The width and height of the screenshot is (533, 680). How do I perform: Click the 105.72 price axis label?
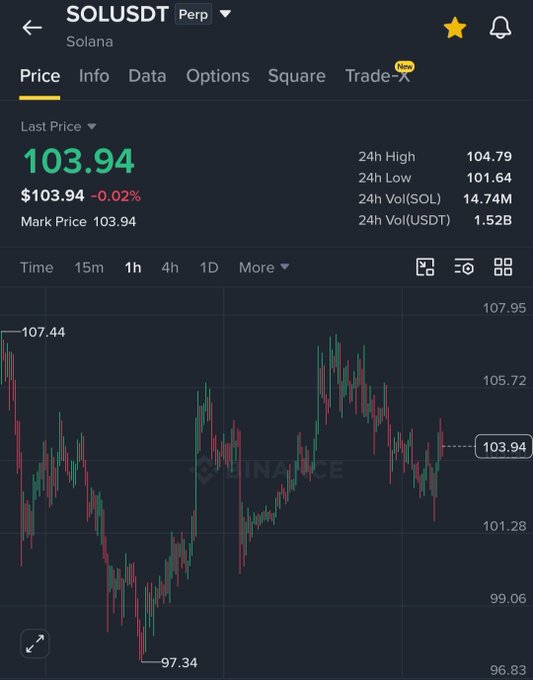(x=504, y=380)
